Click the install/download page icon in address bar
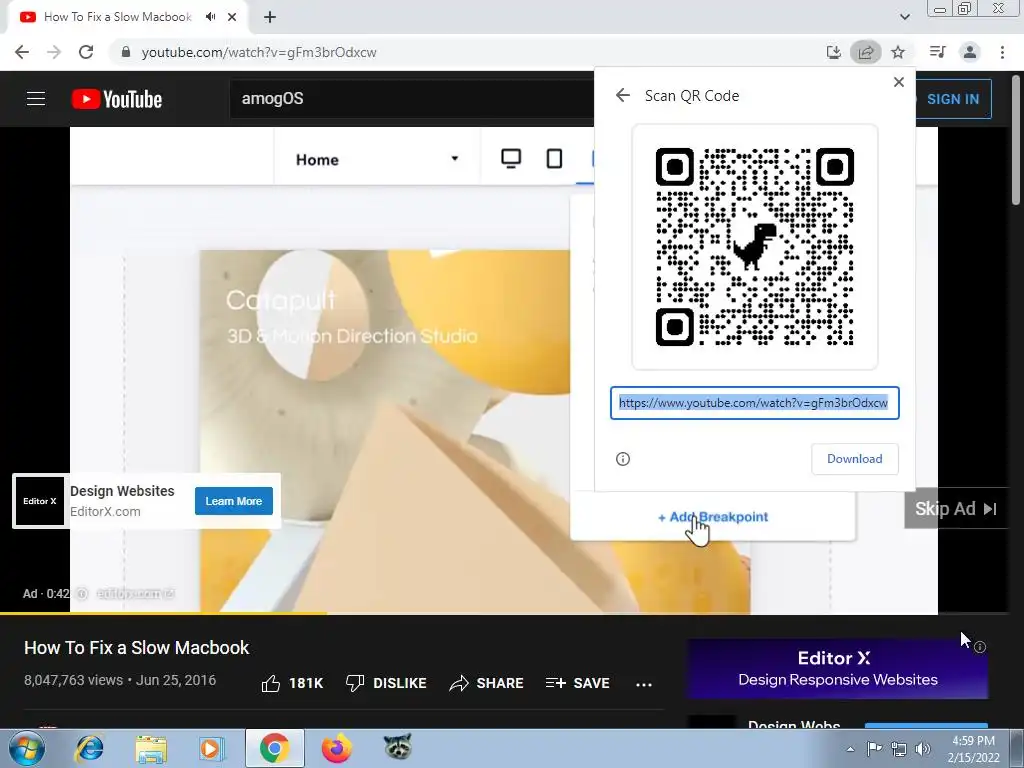 833,52
